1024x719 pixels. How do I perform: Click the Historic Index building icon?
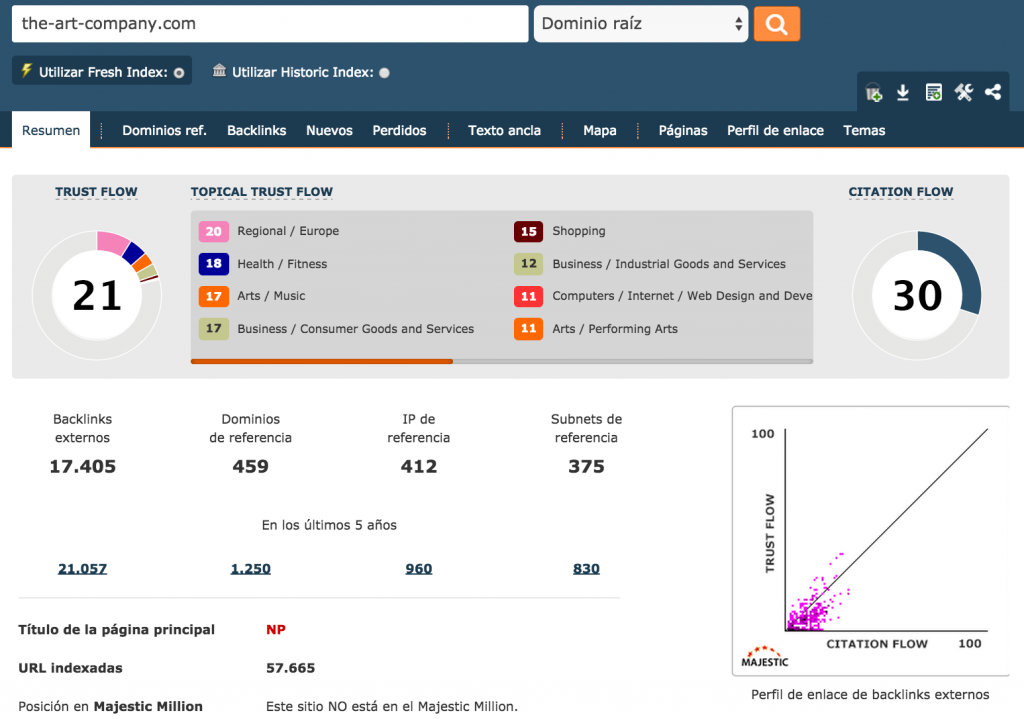(x=220, y=71)
